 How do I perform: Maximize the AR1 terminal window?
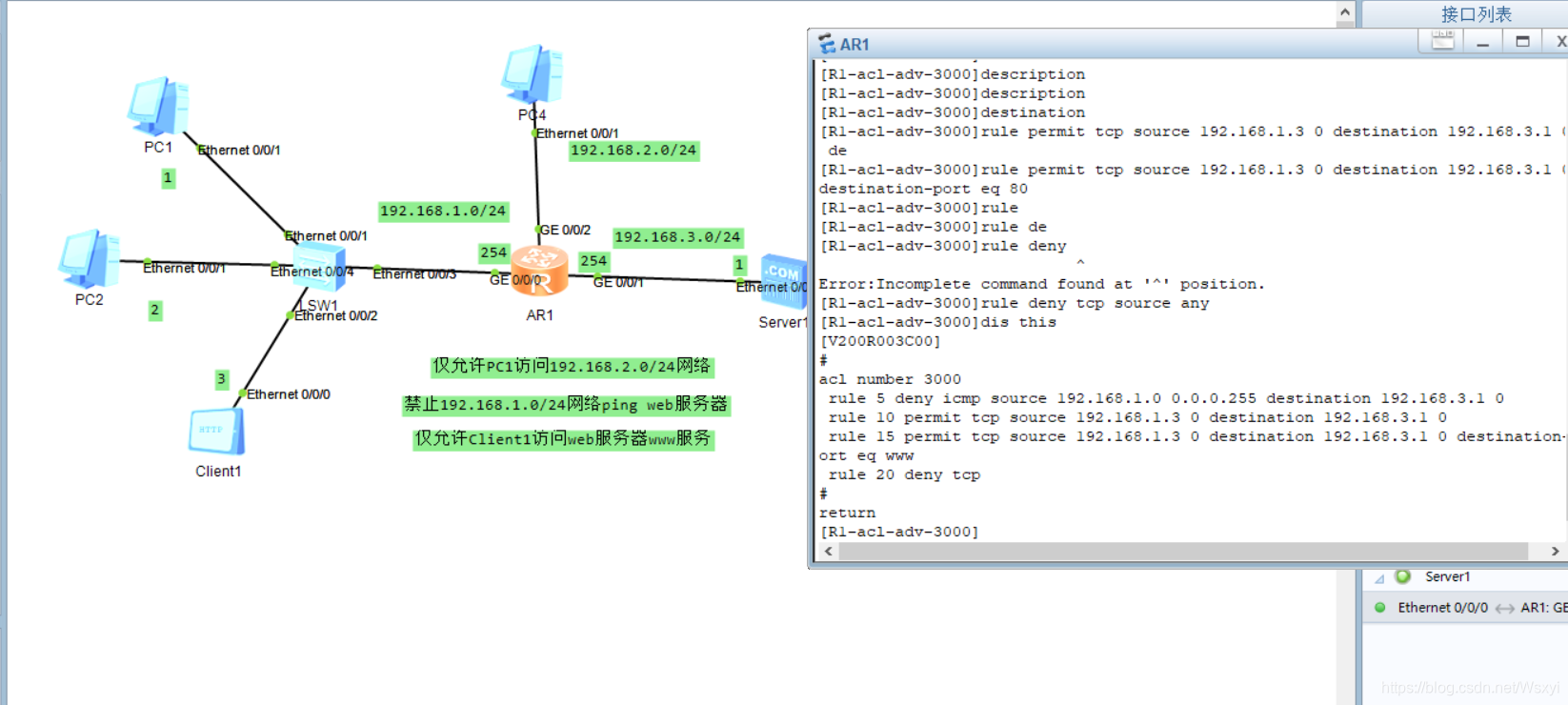pos(1522,41)
